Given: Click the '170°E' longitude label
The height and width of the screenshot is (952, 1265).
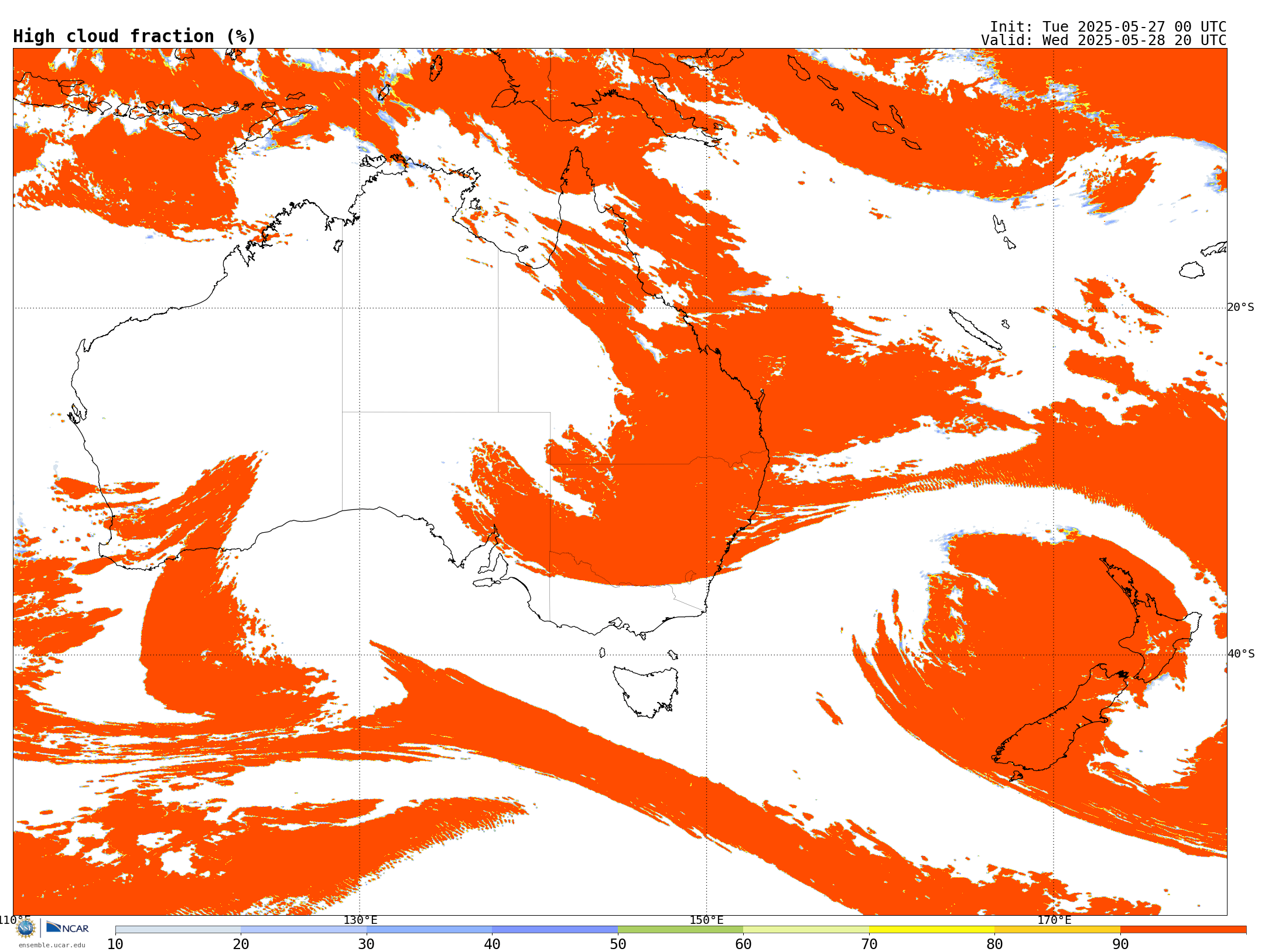Looking at the screenshot, I should click(x=1054, y=920).
